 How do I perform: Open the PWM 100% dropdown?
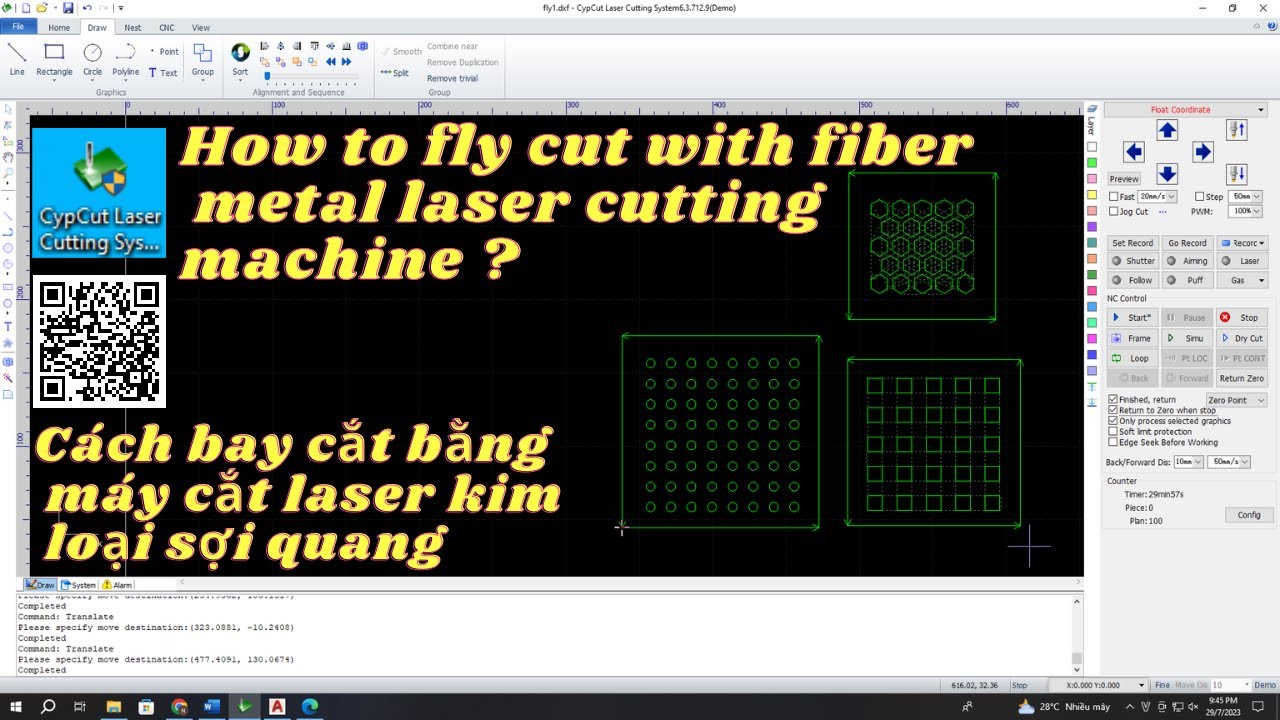[1246, 212]
